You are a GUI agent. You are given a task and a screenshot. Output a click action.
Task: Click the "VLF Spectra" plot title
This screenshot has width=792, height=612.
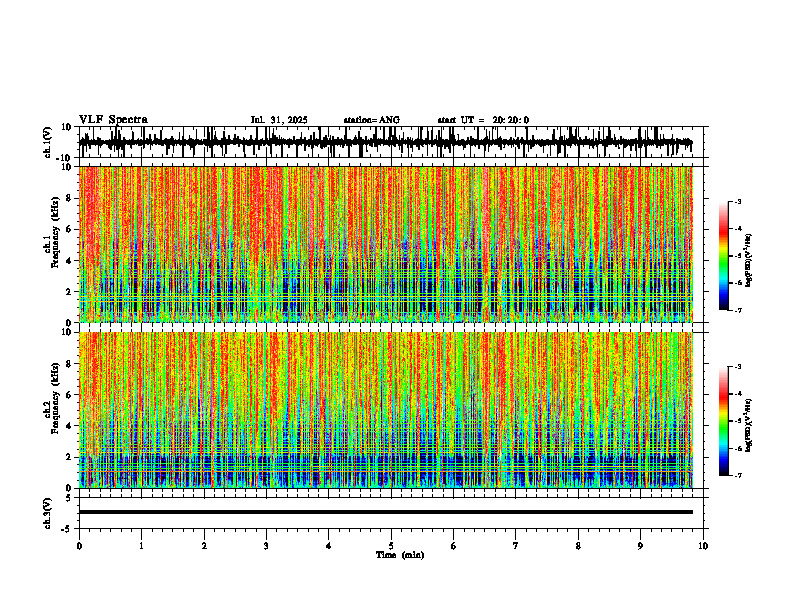tap(113, 120)
